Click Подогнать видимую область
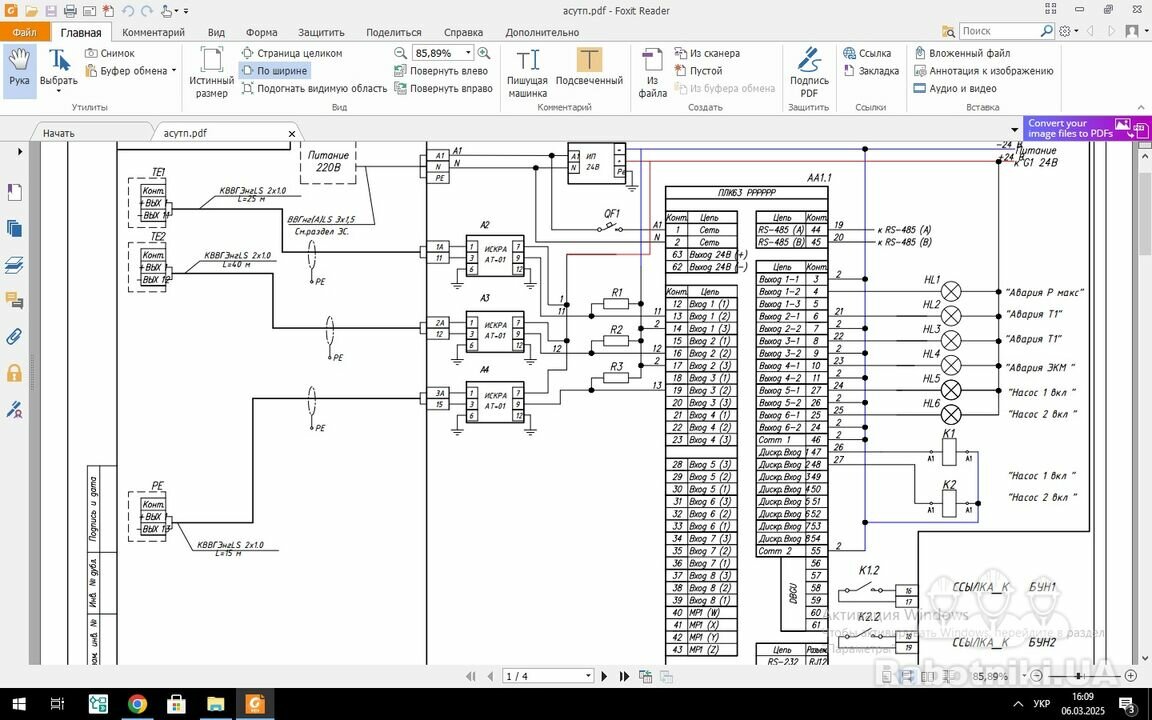Viewport: 1152px width, 720px height. click(x=314, y=88)
